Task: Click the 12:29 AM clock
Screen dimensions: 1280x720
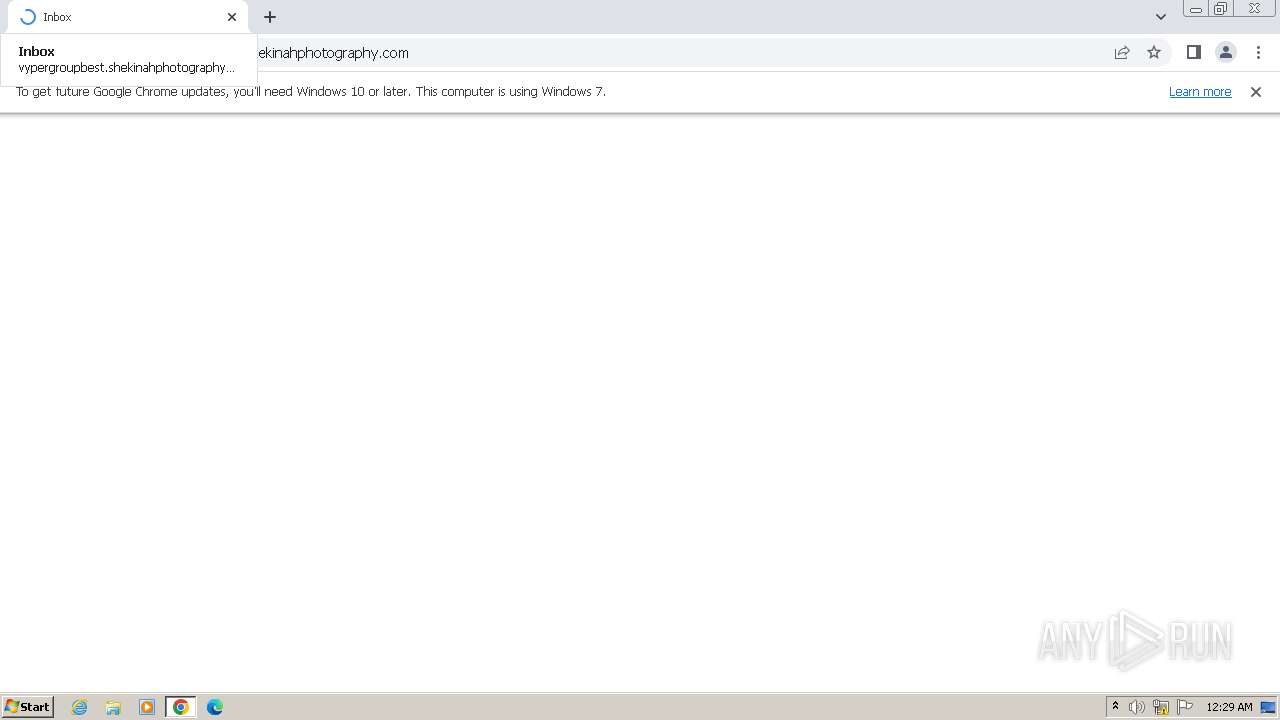Action: pos(1229,707)
